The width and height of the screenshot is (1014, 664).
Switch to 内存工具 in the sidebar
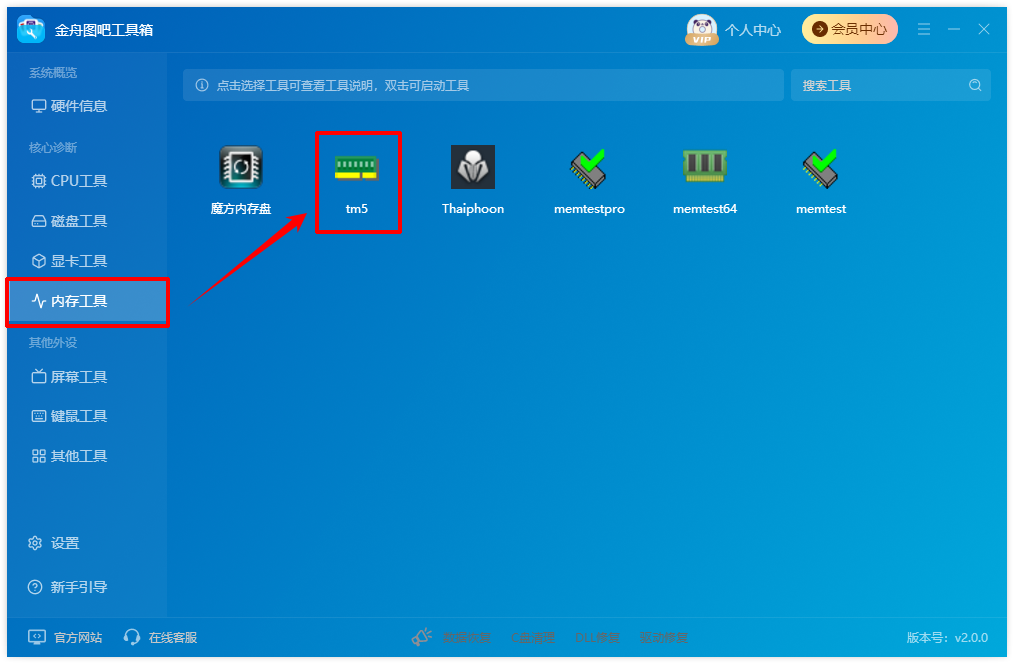tap(87, 301)
